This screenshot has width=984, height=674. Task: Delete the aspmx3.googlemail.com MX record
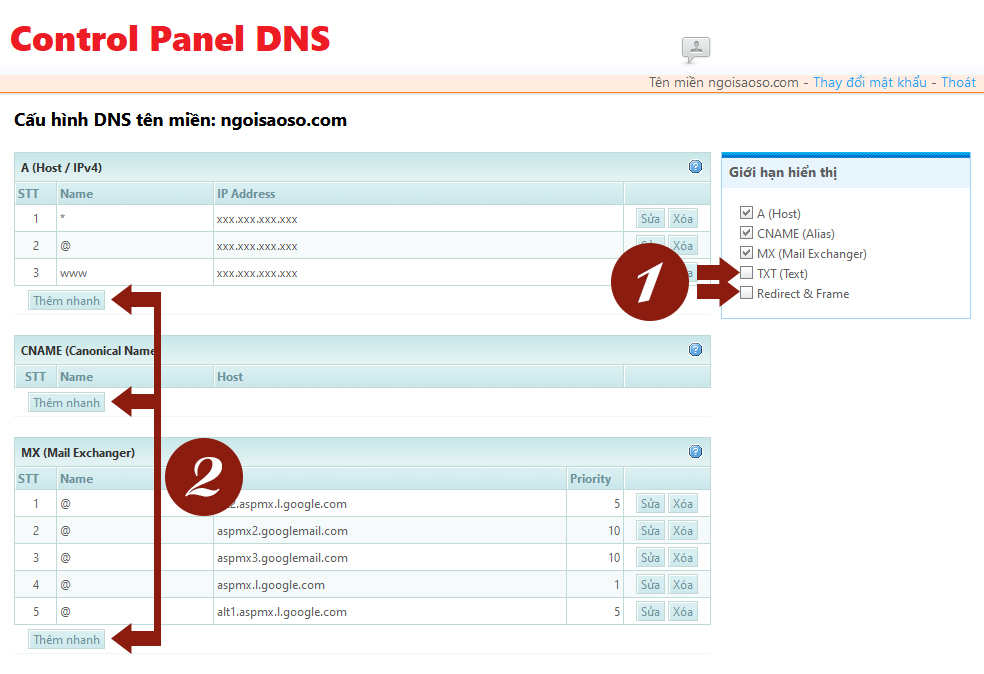682,558
